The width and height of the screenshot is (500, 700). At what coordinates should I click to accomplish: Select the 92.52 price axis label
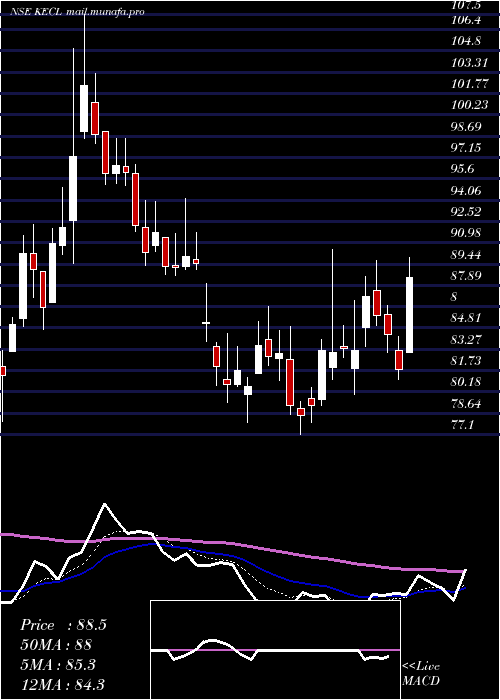466,212
